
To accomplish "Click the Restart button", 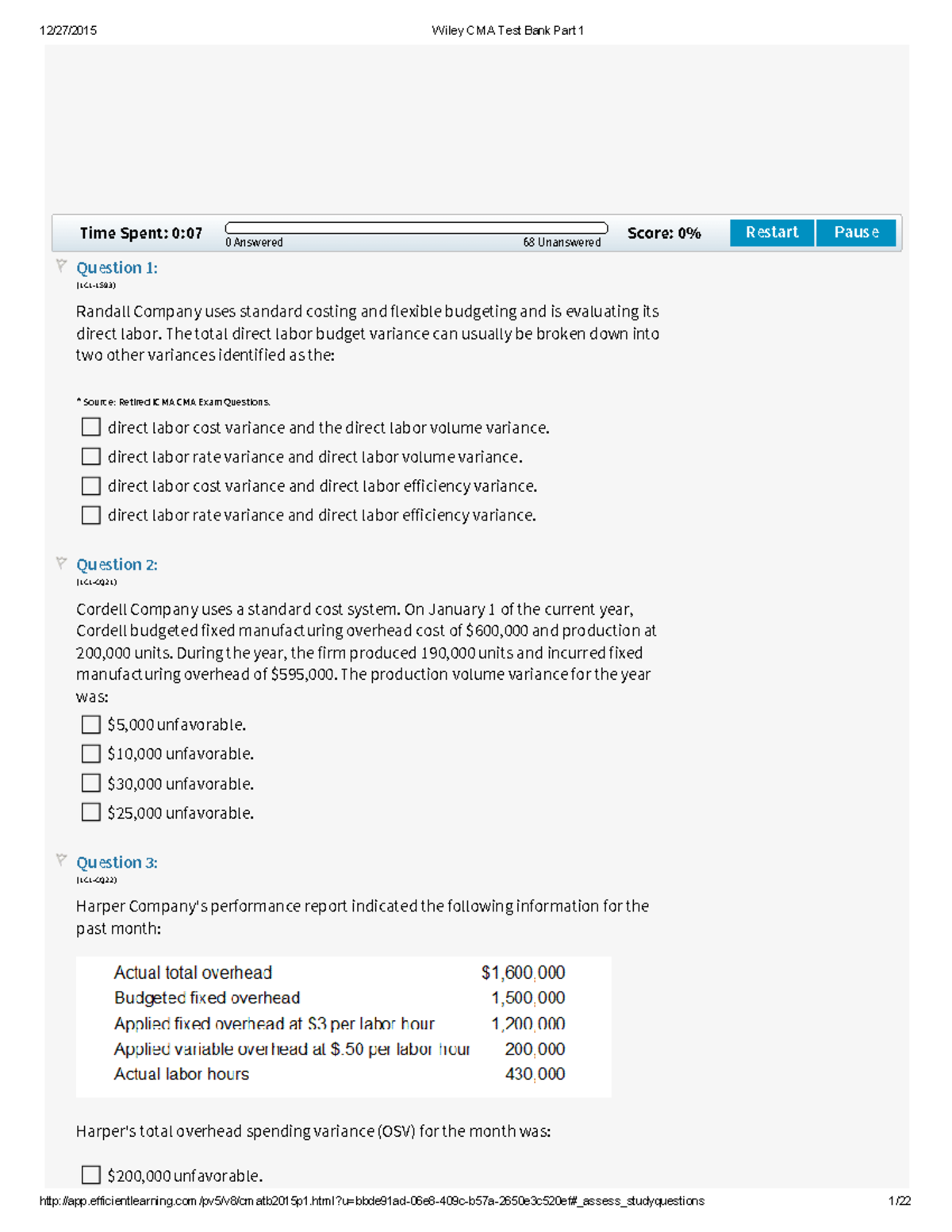I will pos(770,232).
